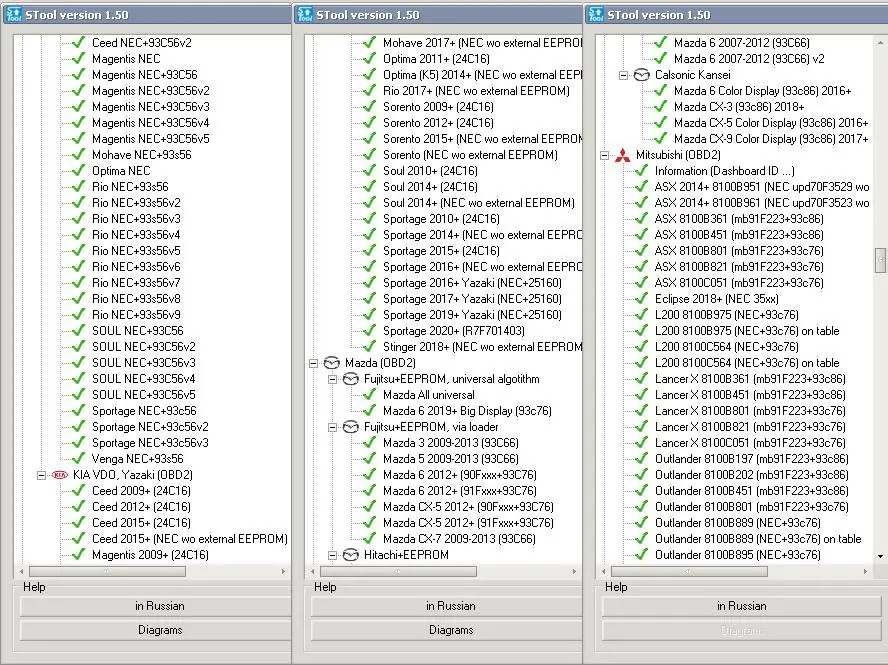This screenshot has width=888, height=665.
Task: Select Mazda 6 2019+ Big Display (93c76)
Action: tap(467, 411)
